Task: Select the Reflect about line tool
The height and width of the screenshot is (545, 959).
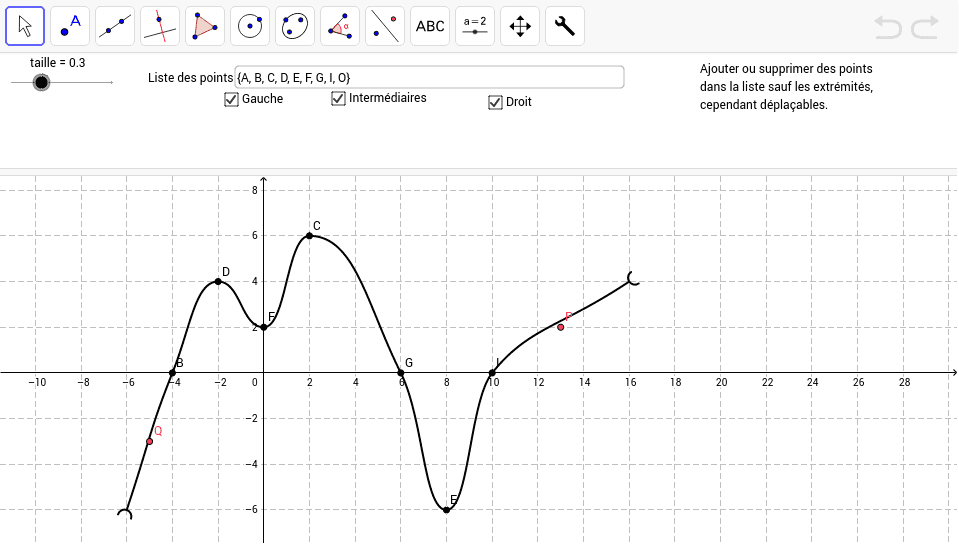Action: [385, 26]
